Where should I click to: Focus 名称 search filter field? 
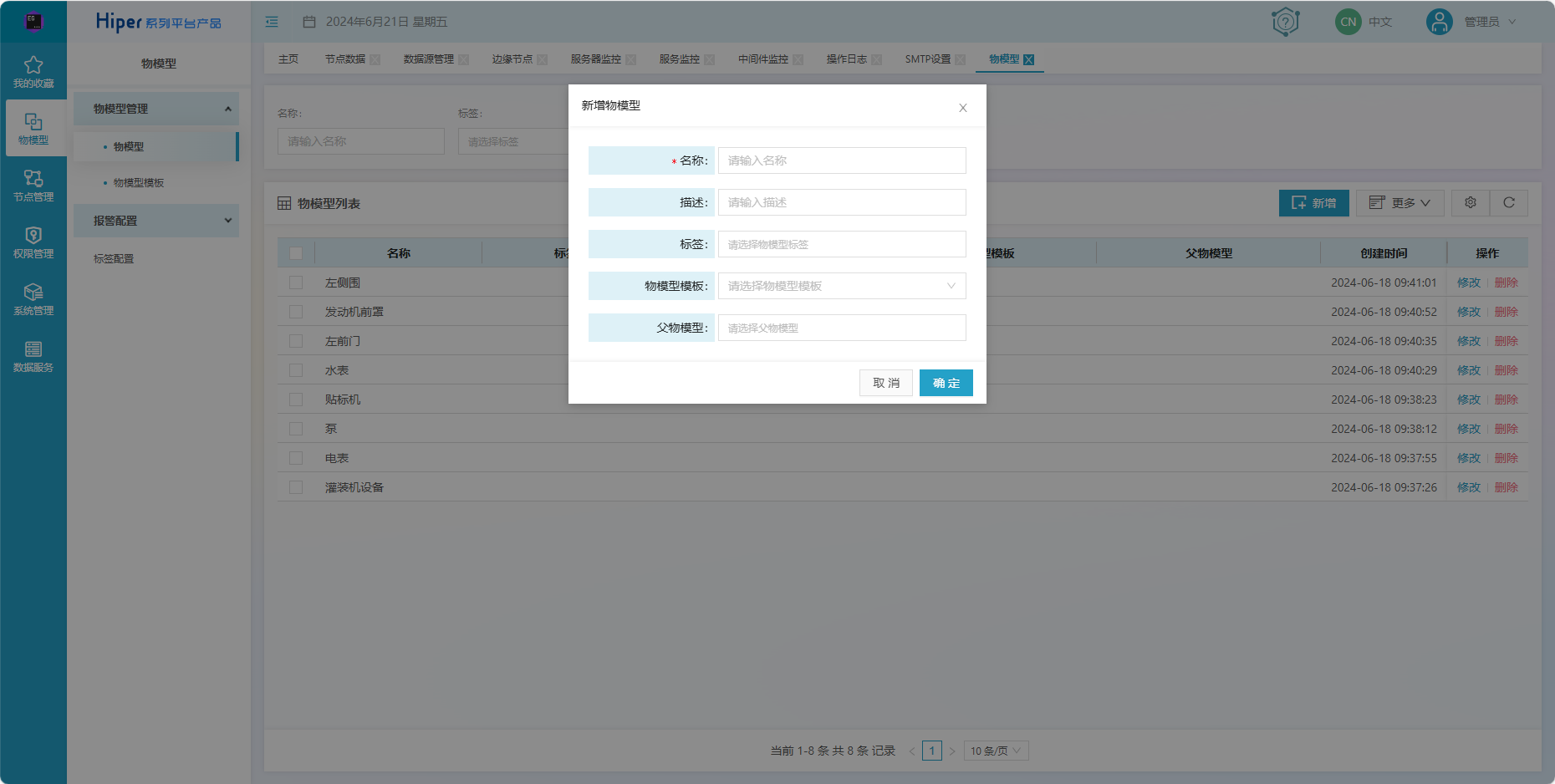coord(361,141)
